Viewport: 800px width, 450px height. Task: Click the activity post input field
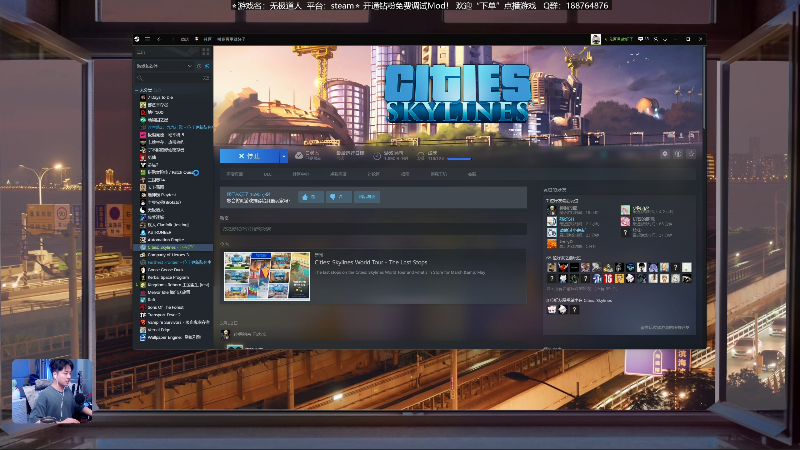(373, 229)
